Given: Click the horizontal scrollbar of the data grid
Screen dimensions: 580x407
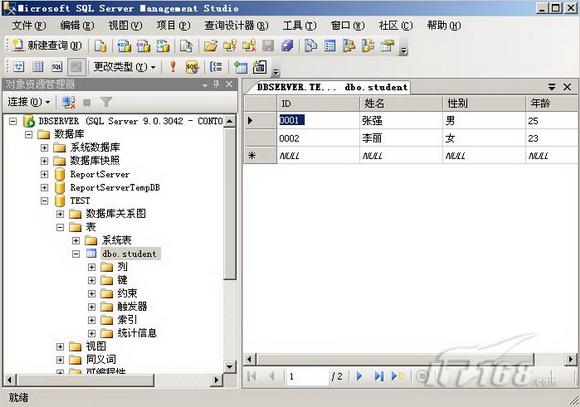Looking at the screenshot, I should pos(409,359).
